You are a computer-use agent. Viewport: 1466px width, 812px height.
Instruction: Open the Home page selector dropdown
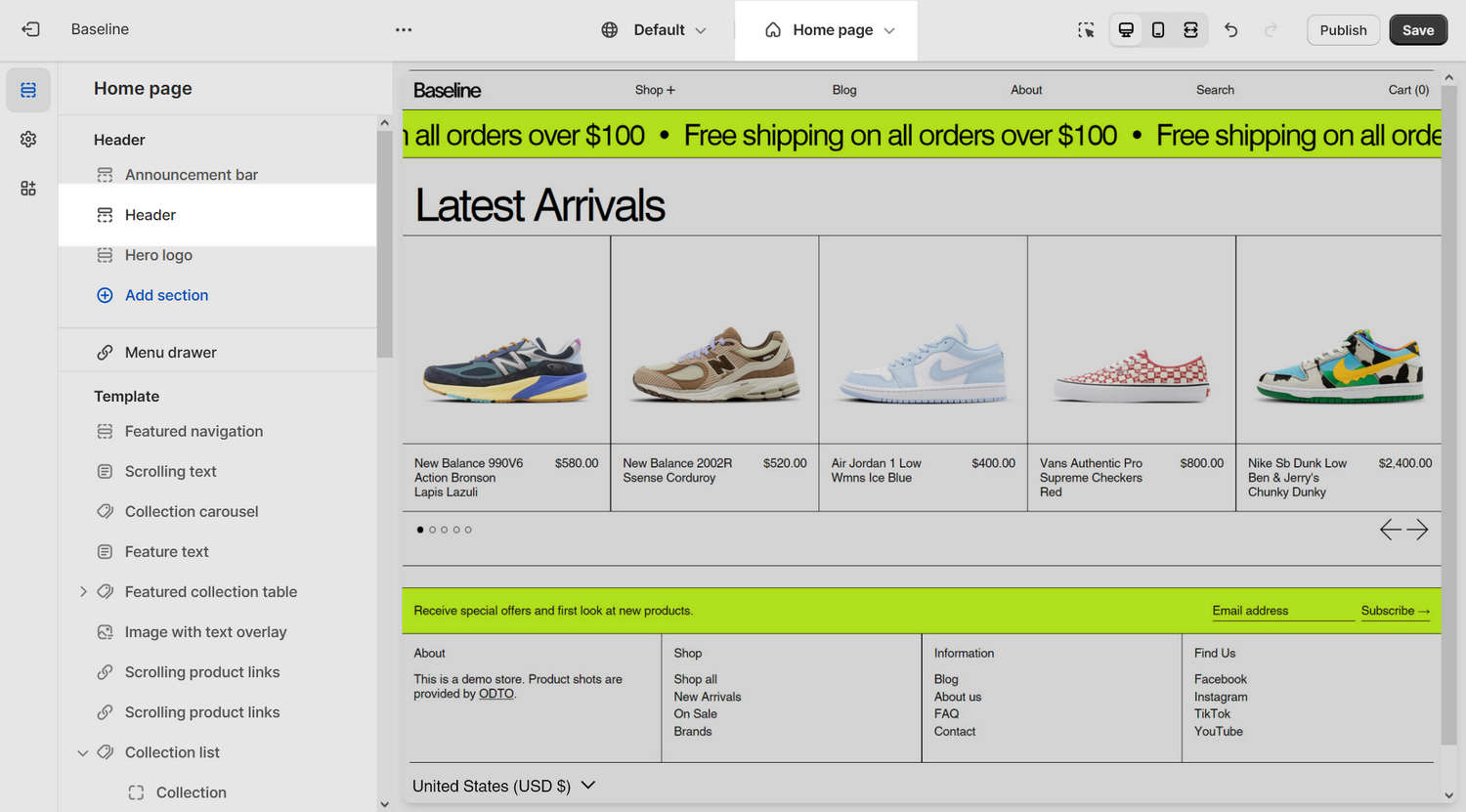click(x=826, y=30)
